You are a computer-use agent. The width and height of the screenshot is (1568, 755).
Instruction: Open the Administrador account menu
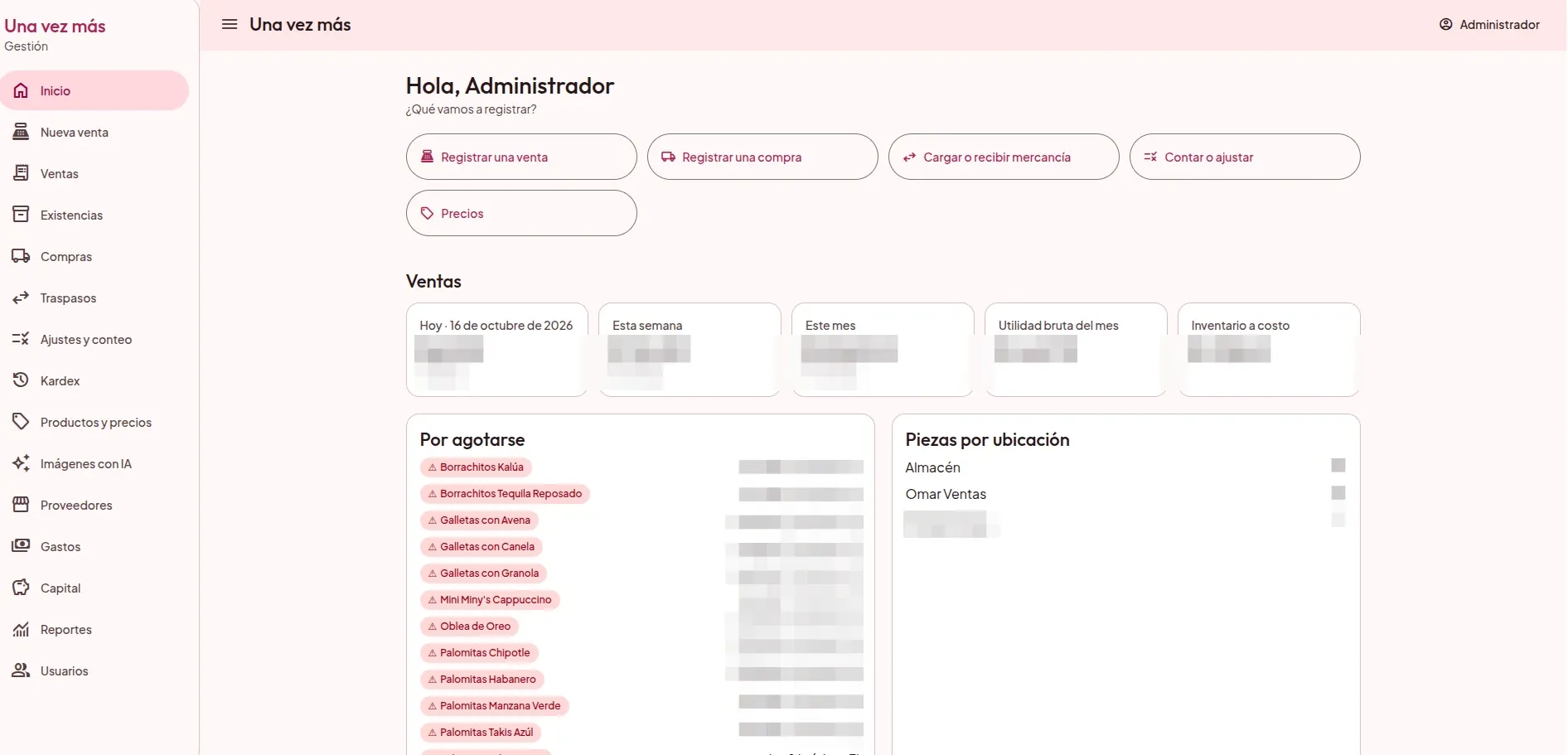(1489, 25)
